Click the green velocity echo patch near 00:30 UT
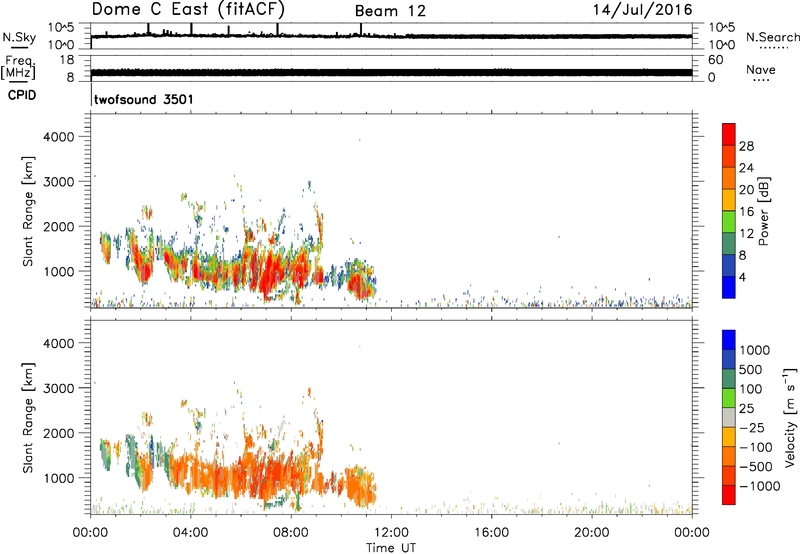 pyautogui.click(x=106, y=454)
